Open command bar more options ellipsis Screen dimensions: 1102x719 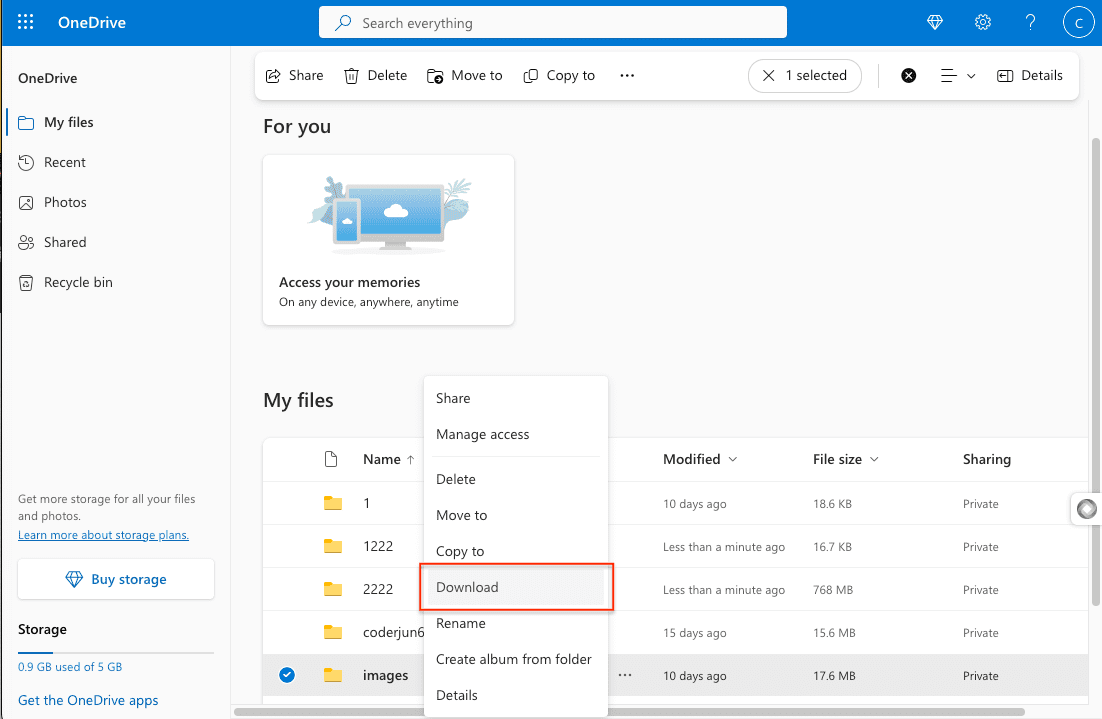(x=627, y=75)
